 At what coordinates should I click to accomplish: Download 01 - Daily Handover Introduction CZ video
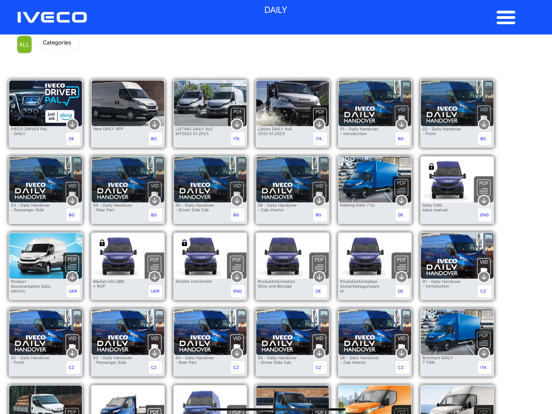coord(484,277)
